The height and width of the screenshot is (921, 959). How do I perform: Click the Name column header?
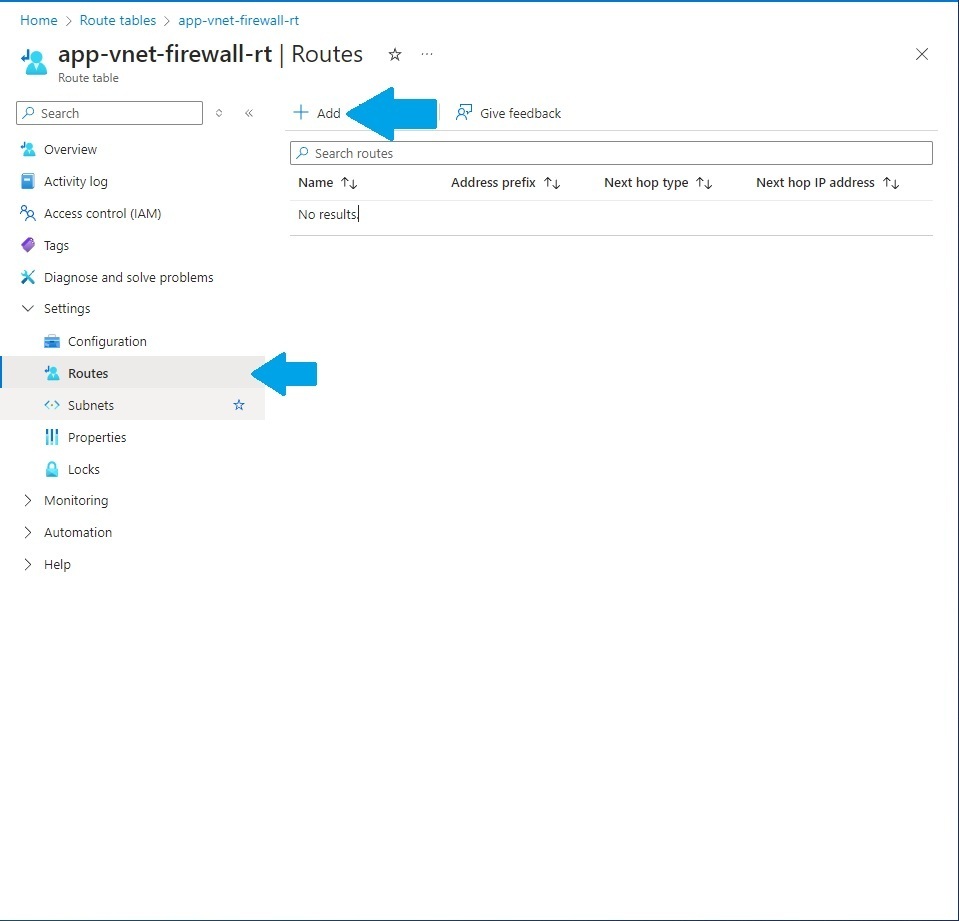coord(316,182)
